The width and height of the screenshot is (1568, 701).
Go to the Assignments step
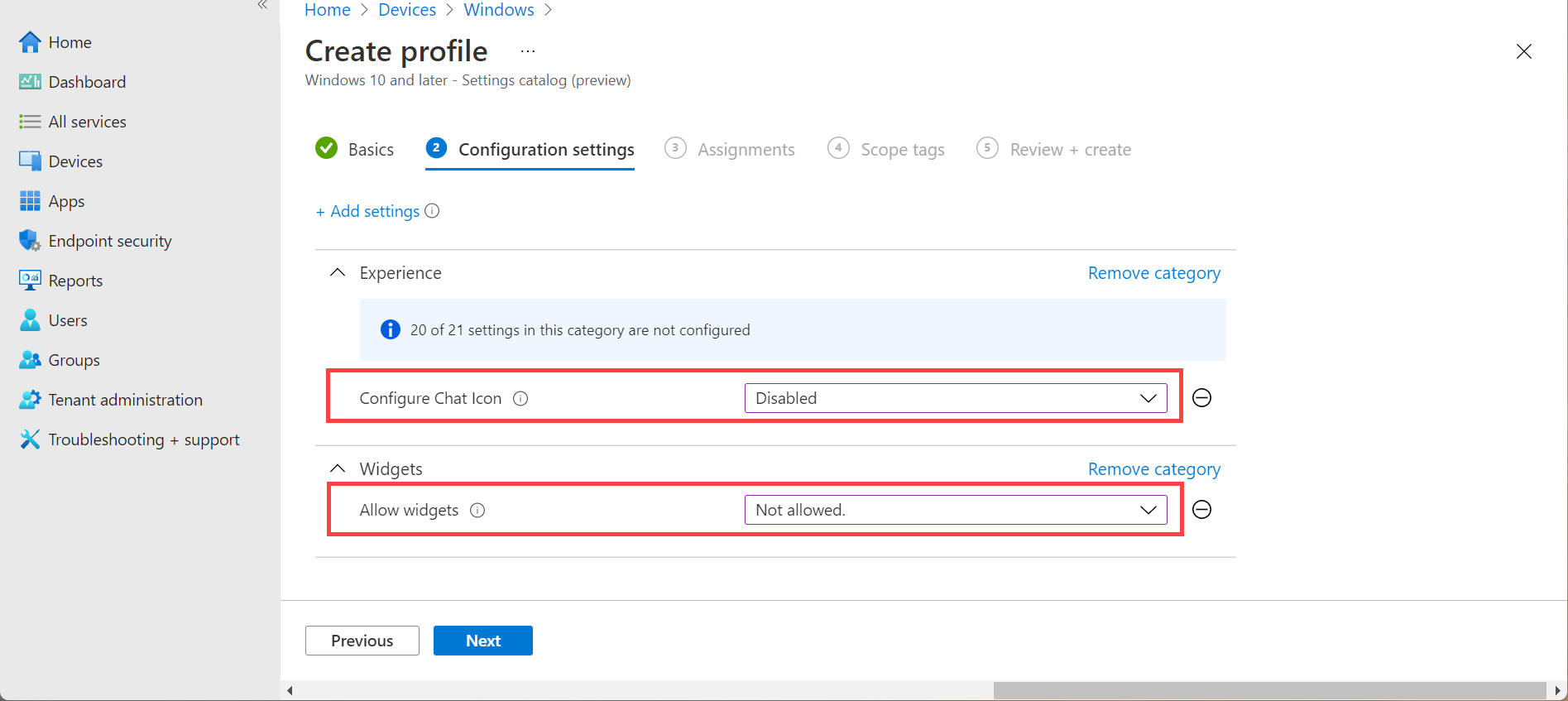point(730,149)
